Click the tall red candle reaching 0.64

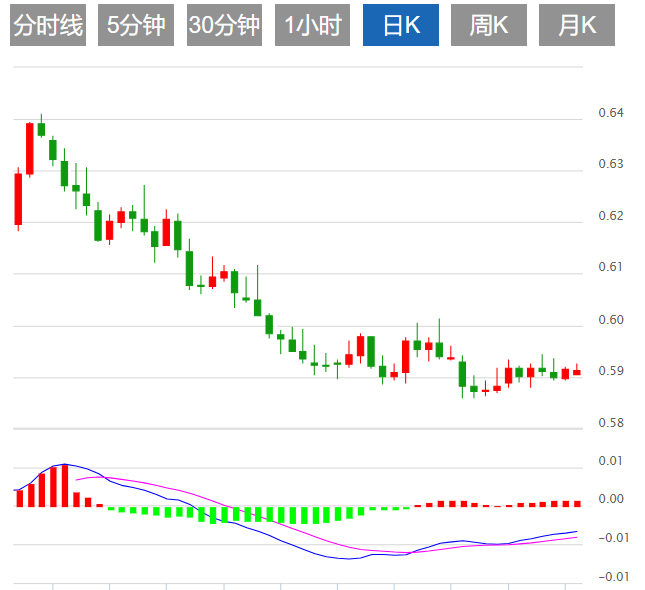click(x=30, y=149)
